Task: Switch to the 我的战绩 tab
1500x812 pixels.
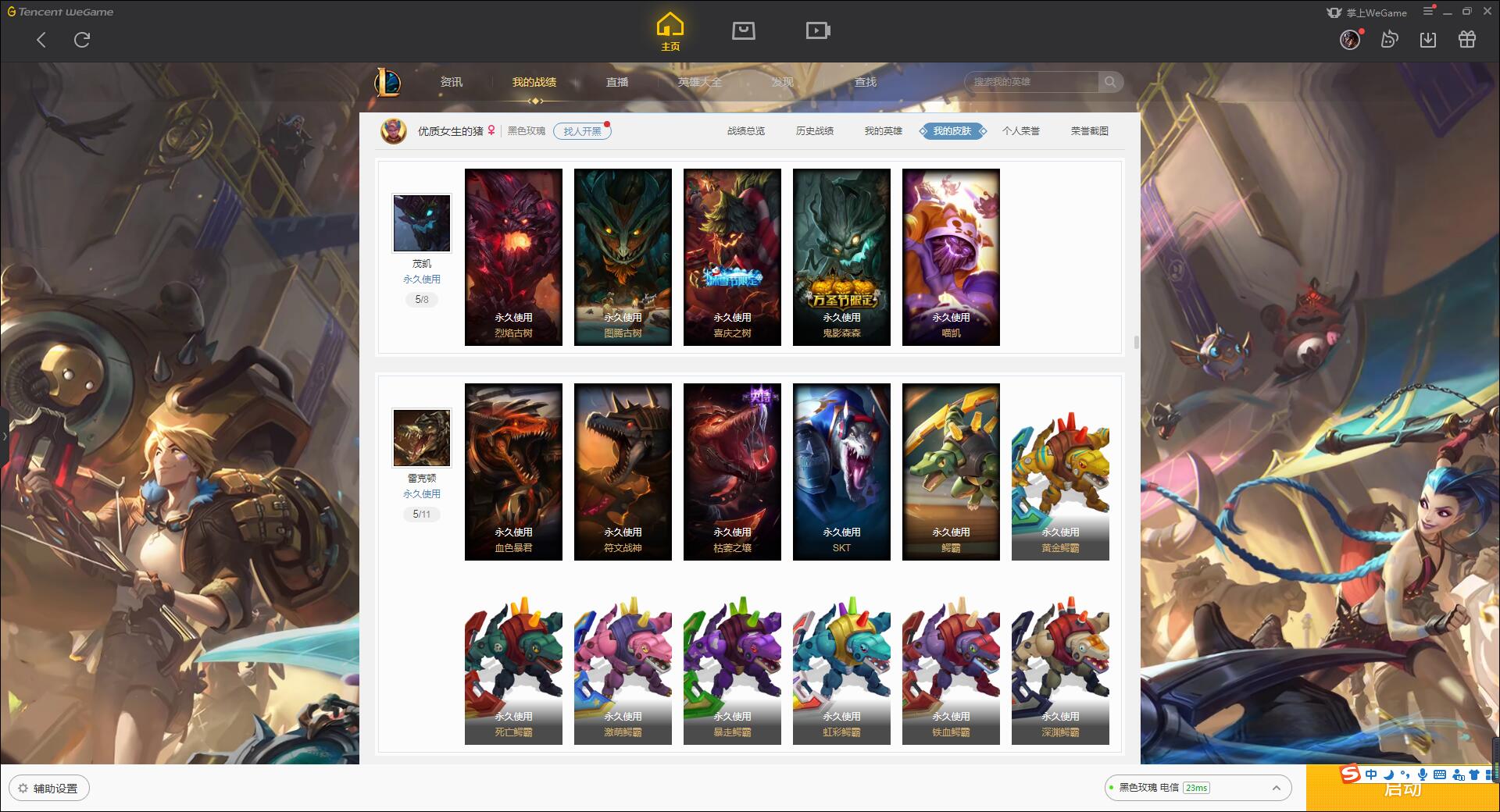Action: (x=534, y=82)
